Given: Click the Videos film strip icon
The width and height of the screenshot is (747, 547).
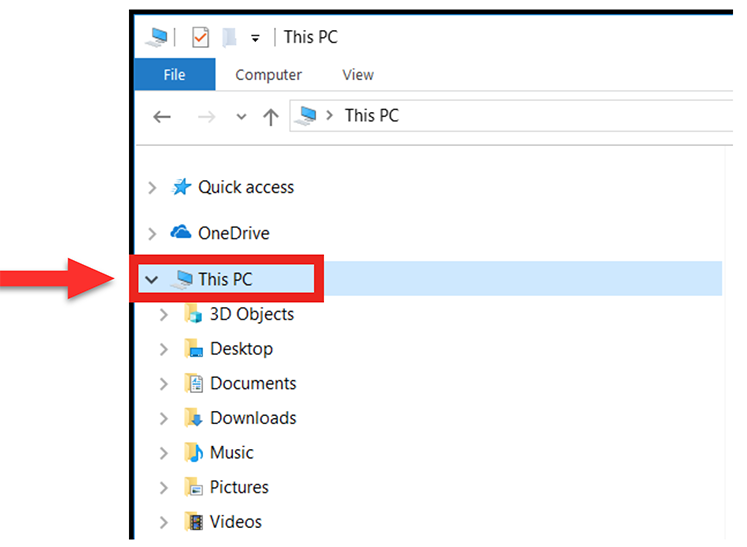Looking at the screenshot, I should click(x=193, y=522).
